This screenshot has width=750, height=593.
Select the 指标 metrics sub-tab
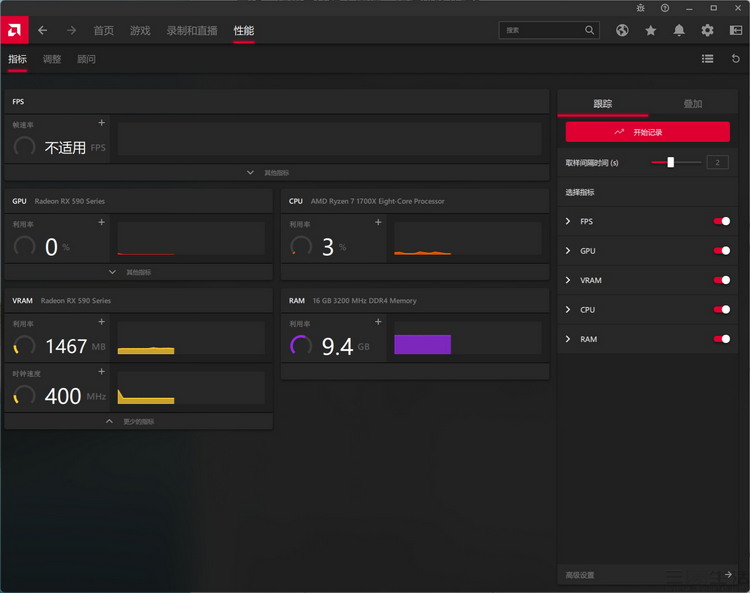[17, 59]
